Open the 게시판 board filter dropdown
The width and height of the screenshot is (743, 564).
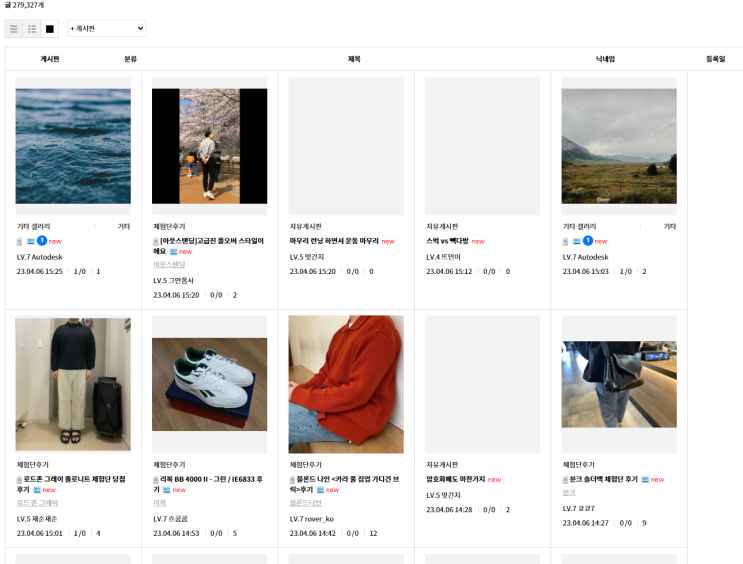pyautogui.click(x=107, y=28)
